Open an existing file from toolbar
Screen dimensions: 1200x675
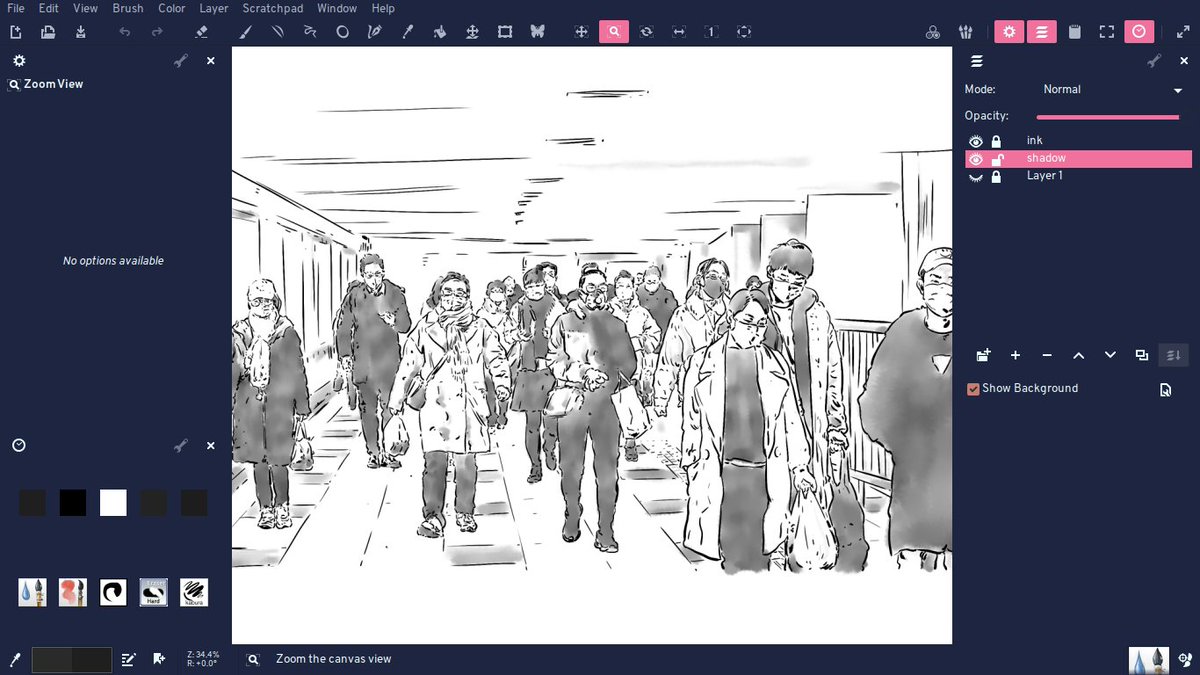(x=47, y=32)
